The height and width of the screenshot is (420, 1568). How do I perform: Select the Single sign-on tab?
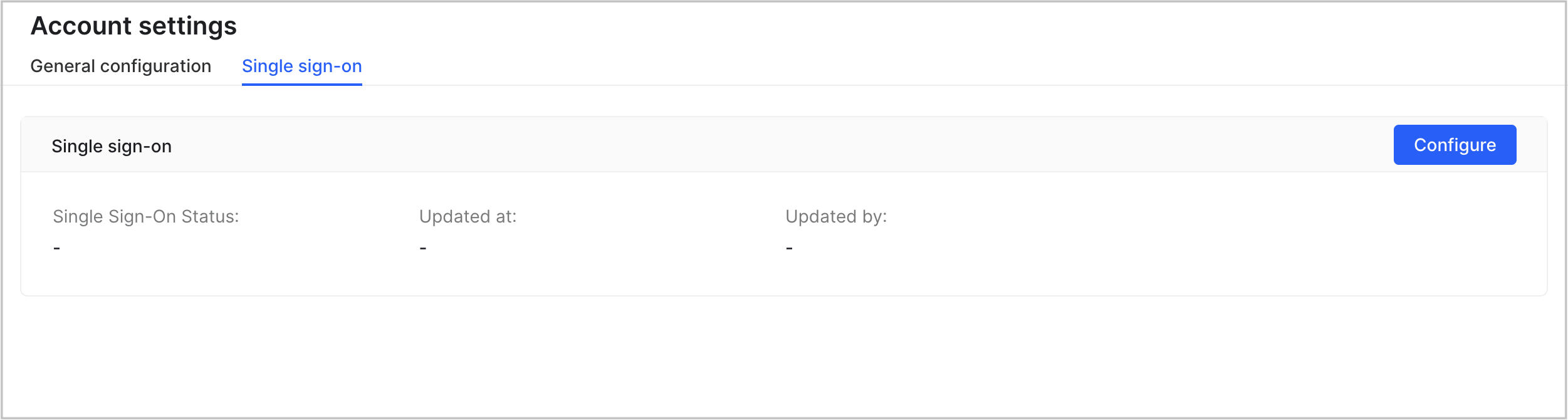[301, 66]
